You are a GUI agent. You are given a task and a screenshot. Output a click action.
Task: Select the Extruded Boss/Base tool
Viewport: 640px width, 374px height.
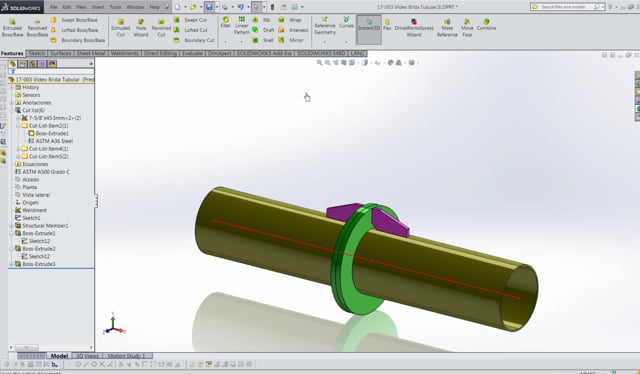[13, 27]
